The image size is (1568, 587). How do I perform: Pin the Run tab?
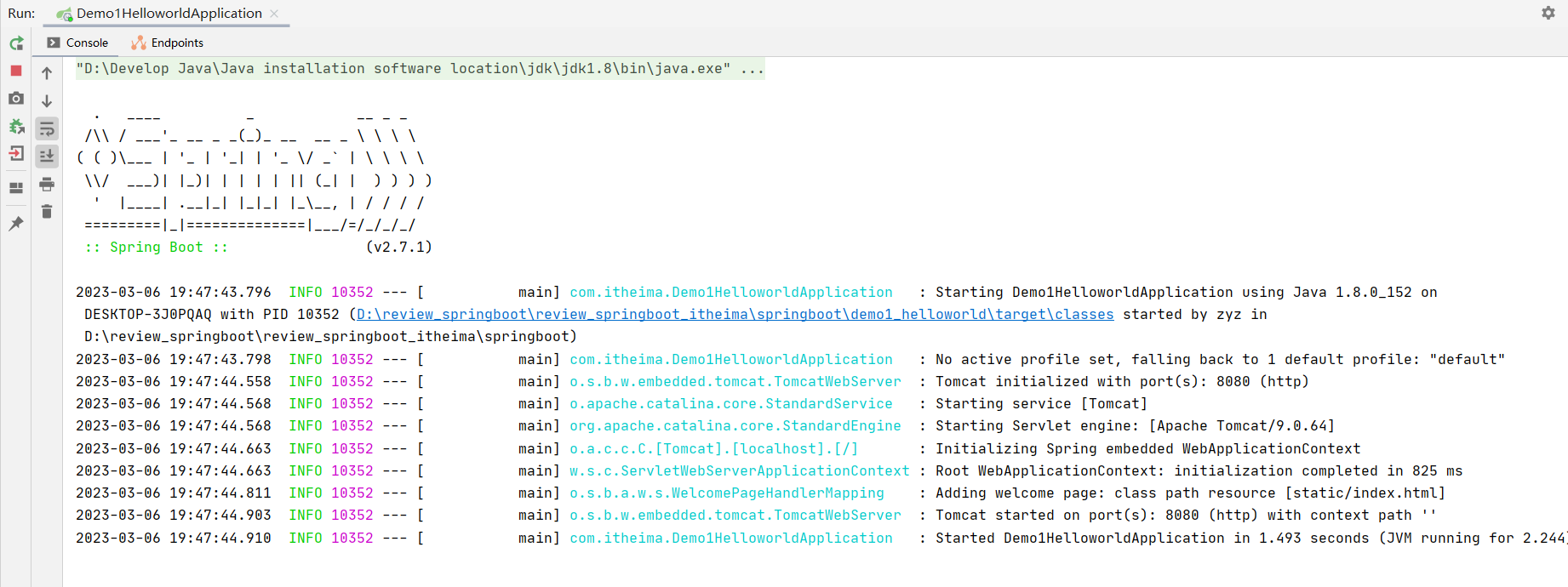click(x=16, y=224)
